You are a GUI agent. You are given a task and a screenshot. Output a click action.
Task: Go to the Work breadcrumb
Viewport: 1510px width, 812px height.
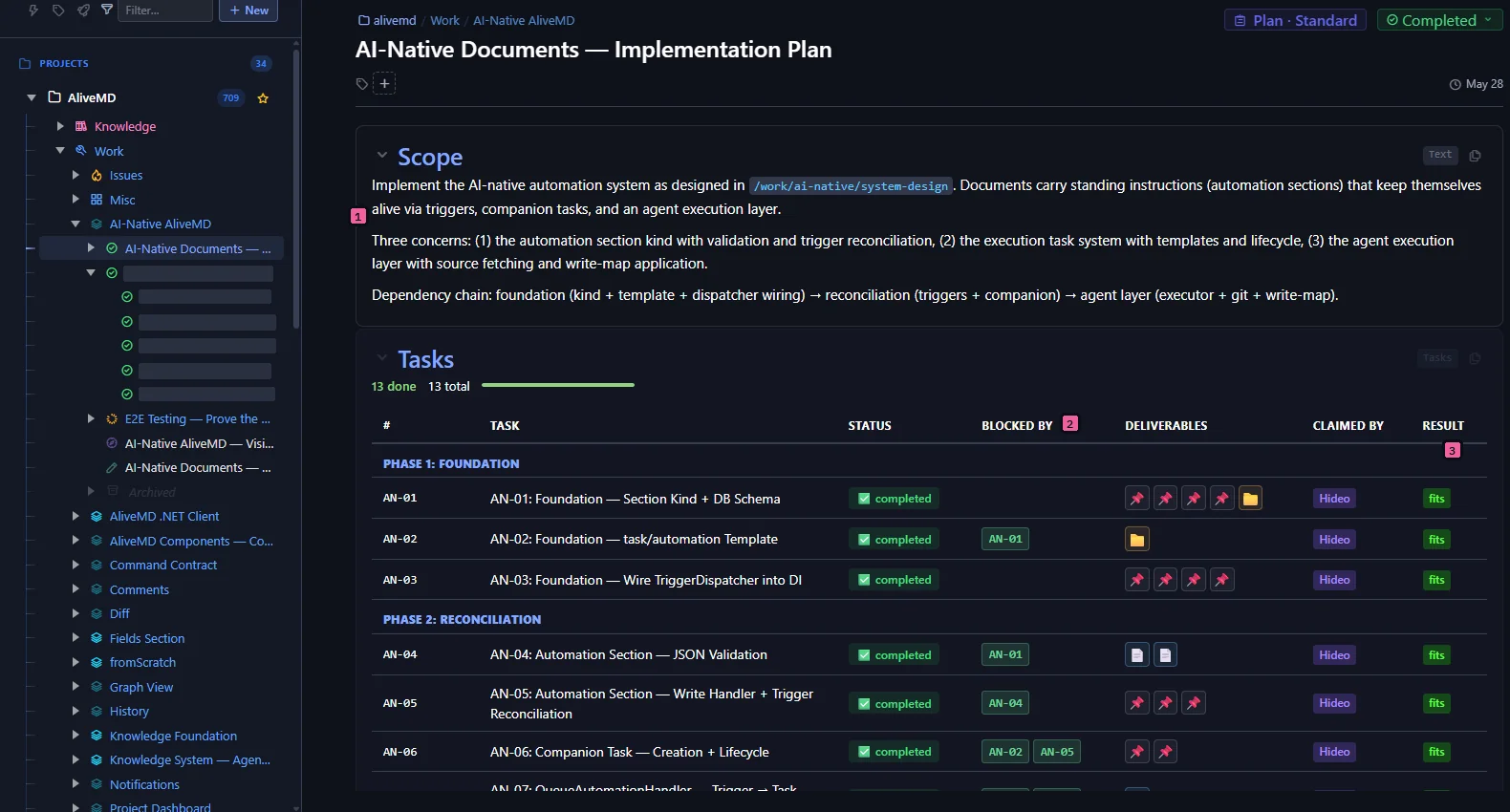coord(444,20)
